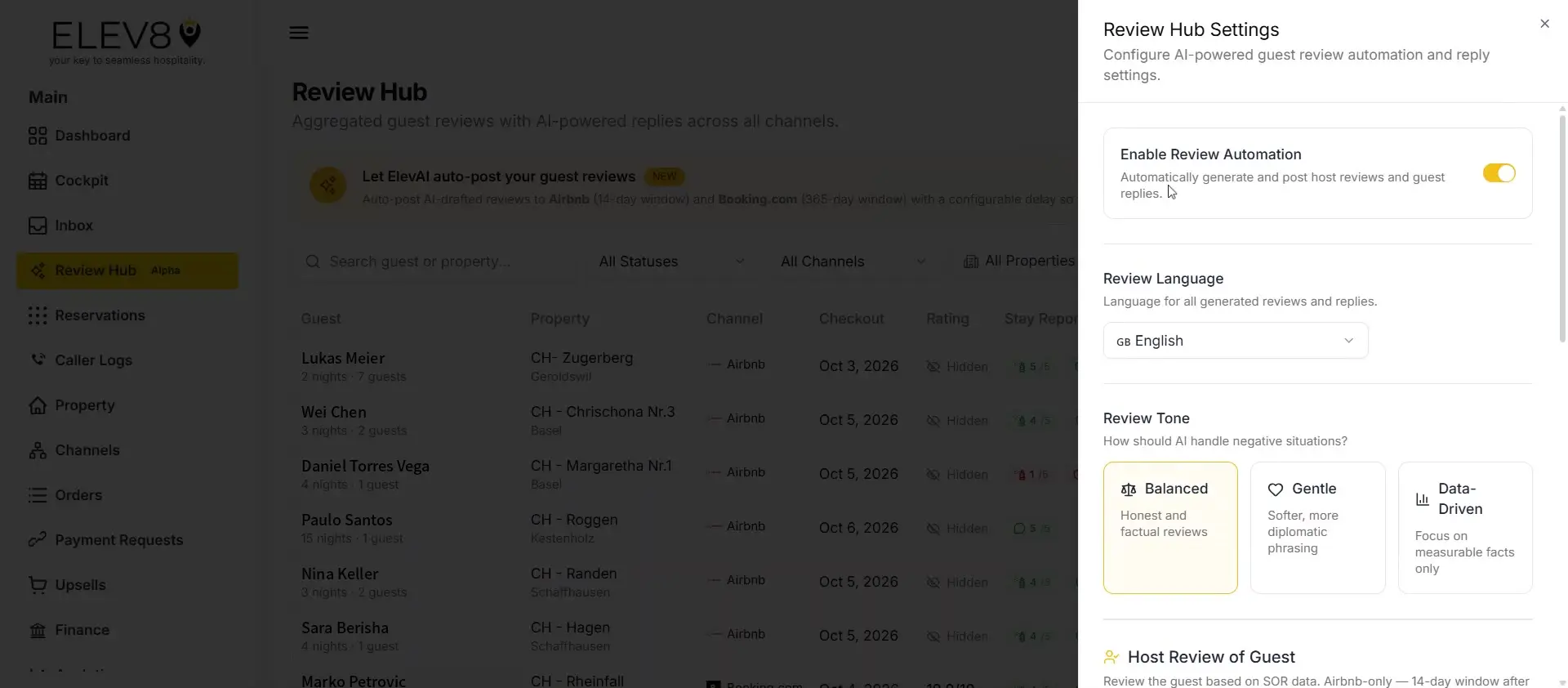Click the Host Review of Guest icon
1568x688 pixels.
pyautogui.click(x=1111, y=657)
